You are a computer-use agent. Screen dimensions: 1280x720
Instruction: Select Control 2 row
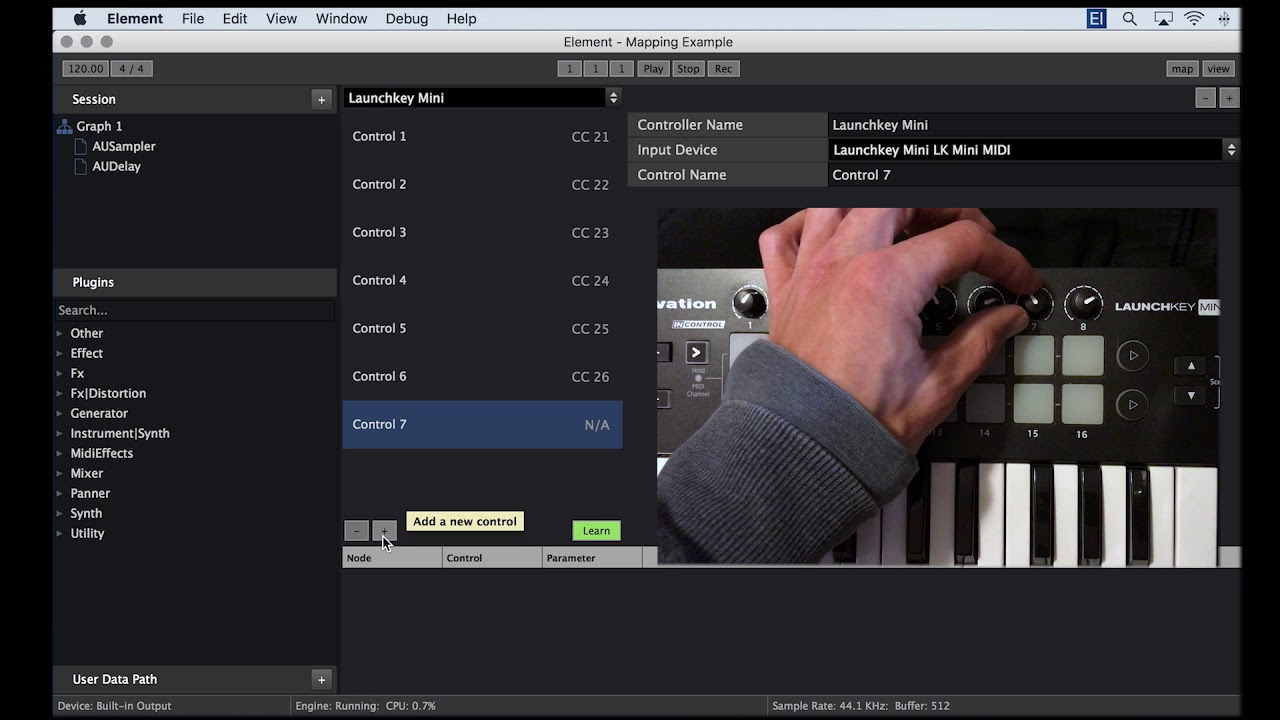(x=482, y=185)
